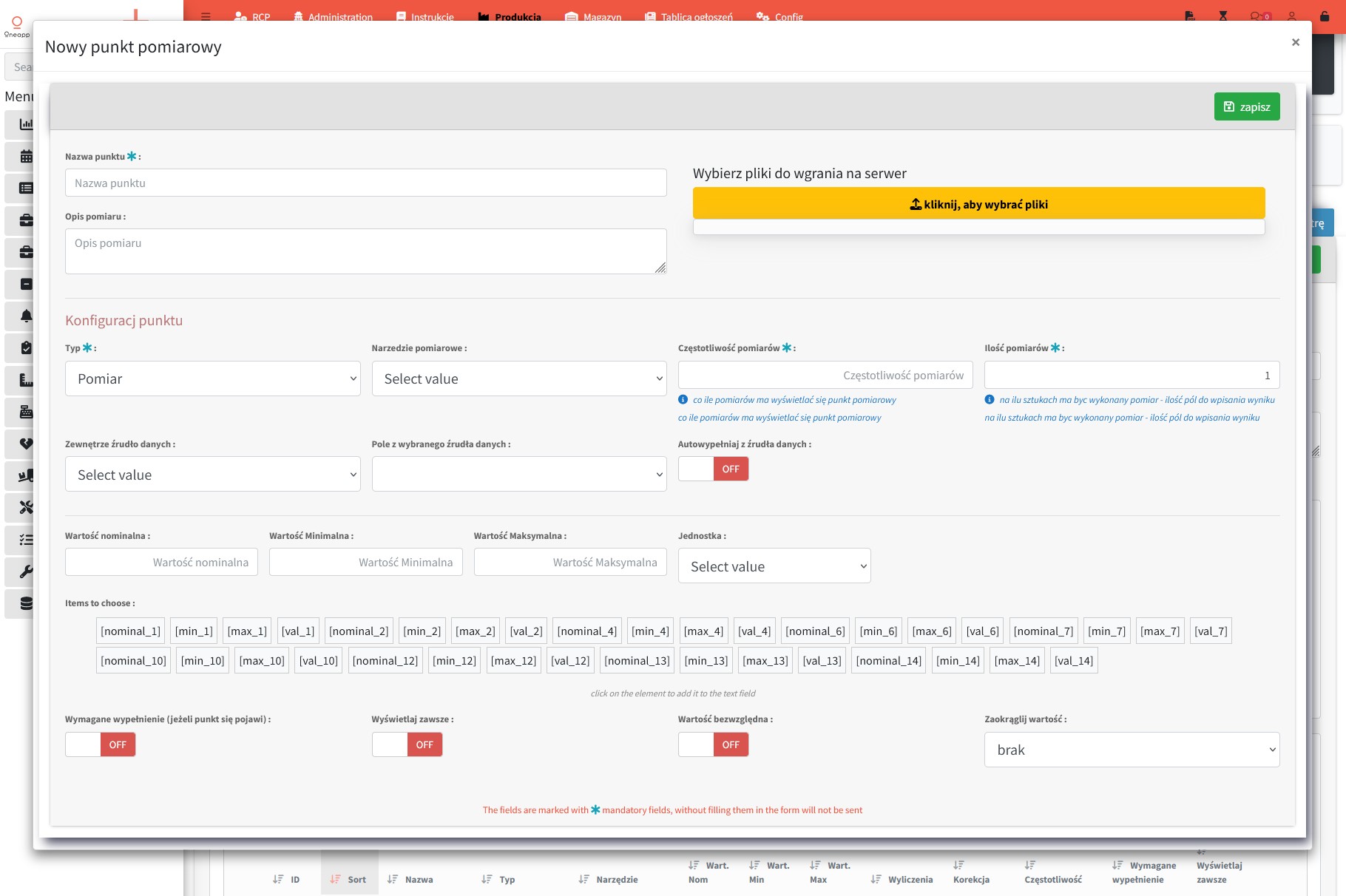
Task: Click the Opis pomiaru text area
Action: [x=366, y=251]
